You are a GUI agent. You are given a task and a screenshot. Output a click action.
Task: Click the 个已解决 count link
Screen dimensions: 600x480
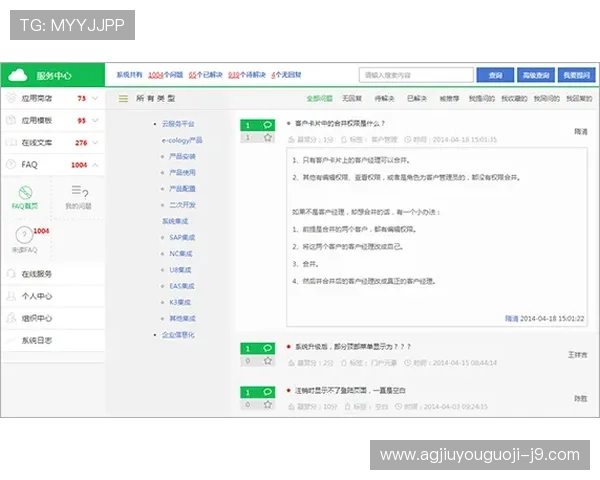click(205, 75)
